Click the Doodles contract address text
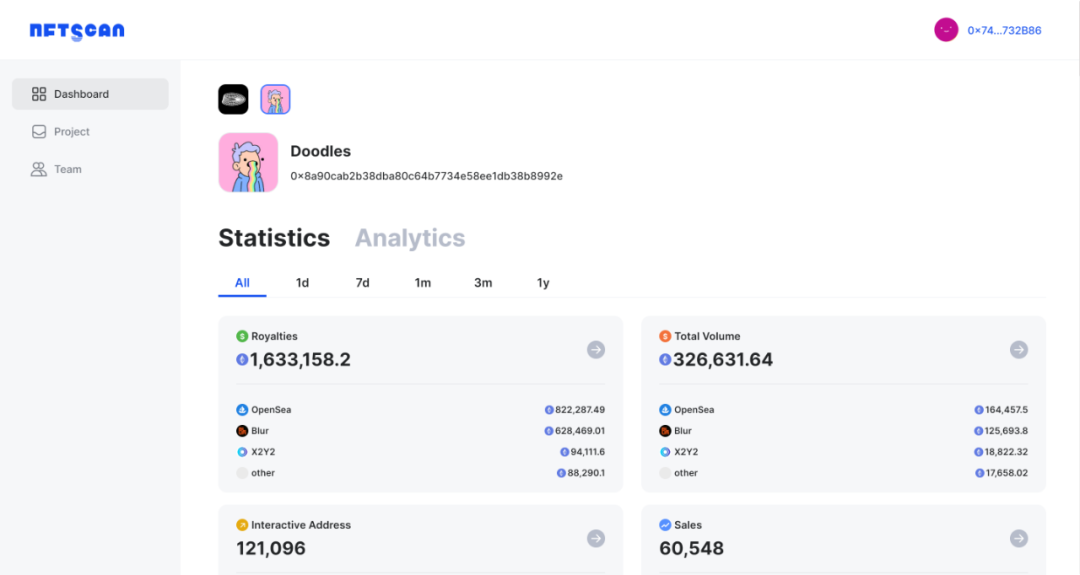The image size is (1080, 575). point(426,176)
